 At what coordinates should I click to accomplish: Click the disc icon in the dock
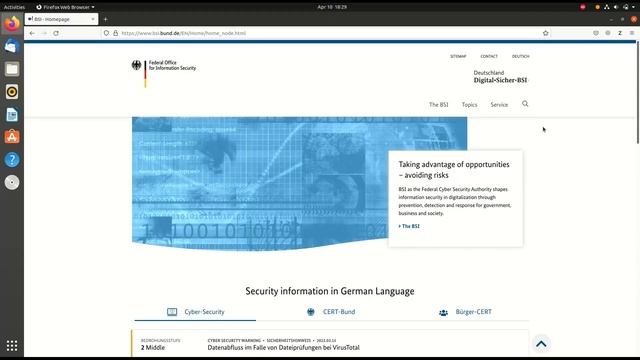pyautogui.click(x=12, y=182)
